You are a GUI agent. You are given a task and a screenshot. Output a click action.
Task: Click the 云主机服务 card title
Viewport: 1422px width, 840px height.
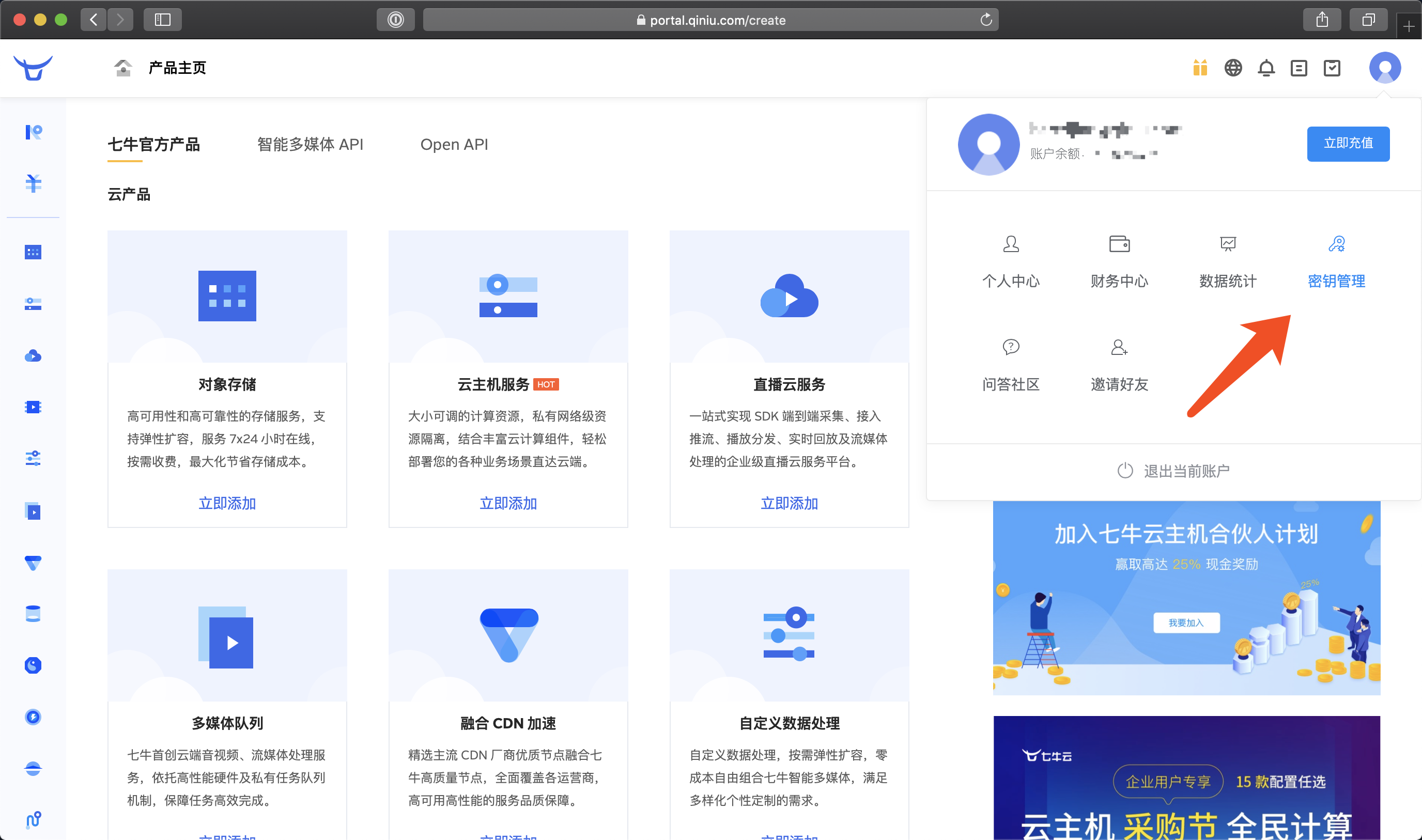493,384
